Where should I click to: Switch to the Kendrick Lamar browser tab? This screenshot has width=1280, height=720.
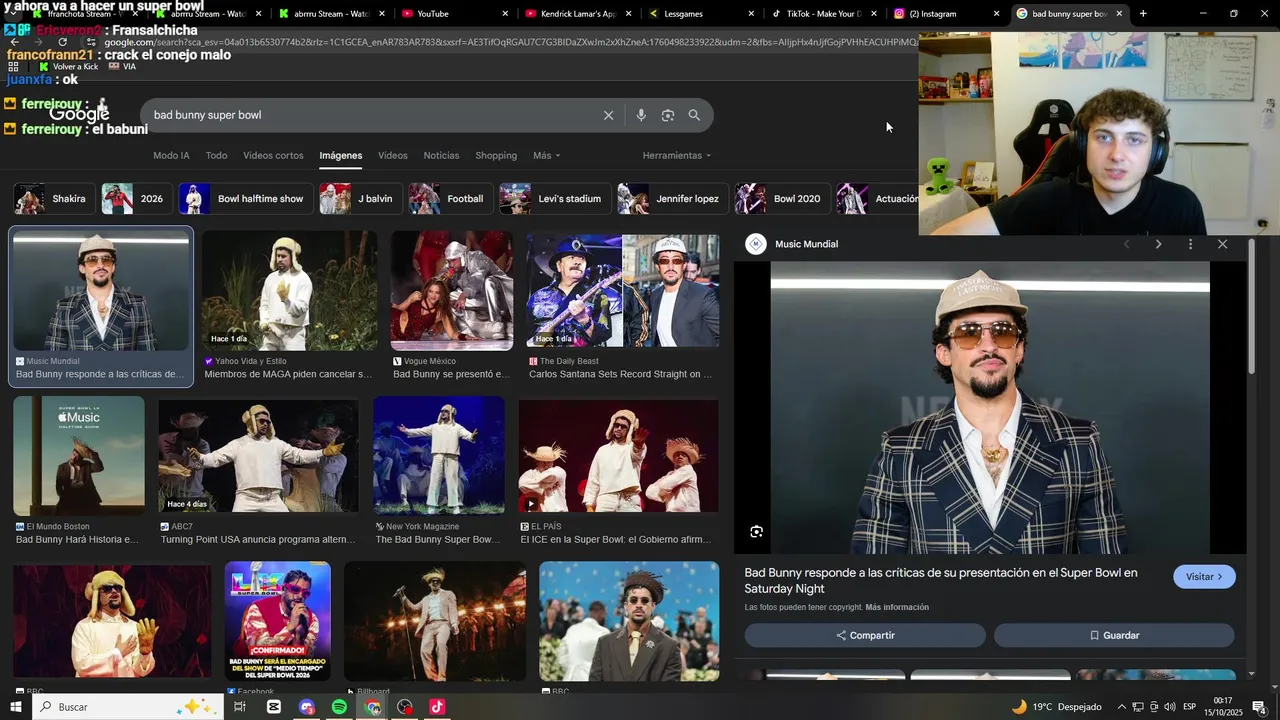tap(577, 14)
